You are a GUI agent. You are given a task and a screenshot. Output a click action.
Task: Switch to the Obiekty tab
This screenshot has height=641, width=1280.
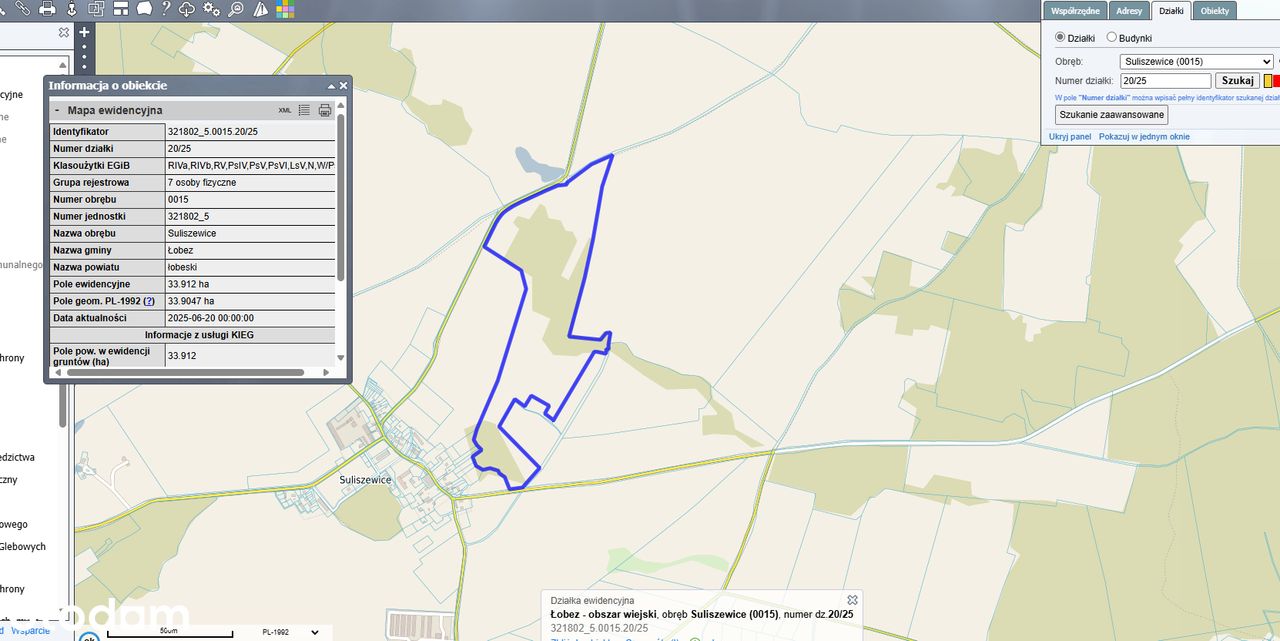click(1214, 10)
